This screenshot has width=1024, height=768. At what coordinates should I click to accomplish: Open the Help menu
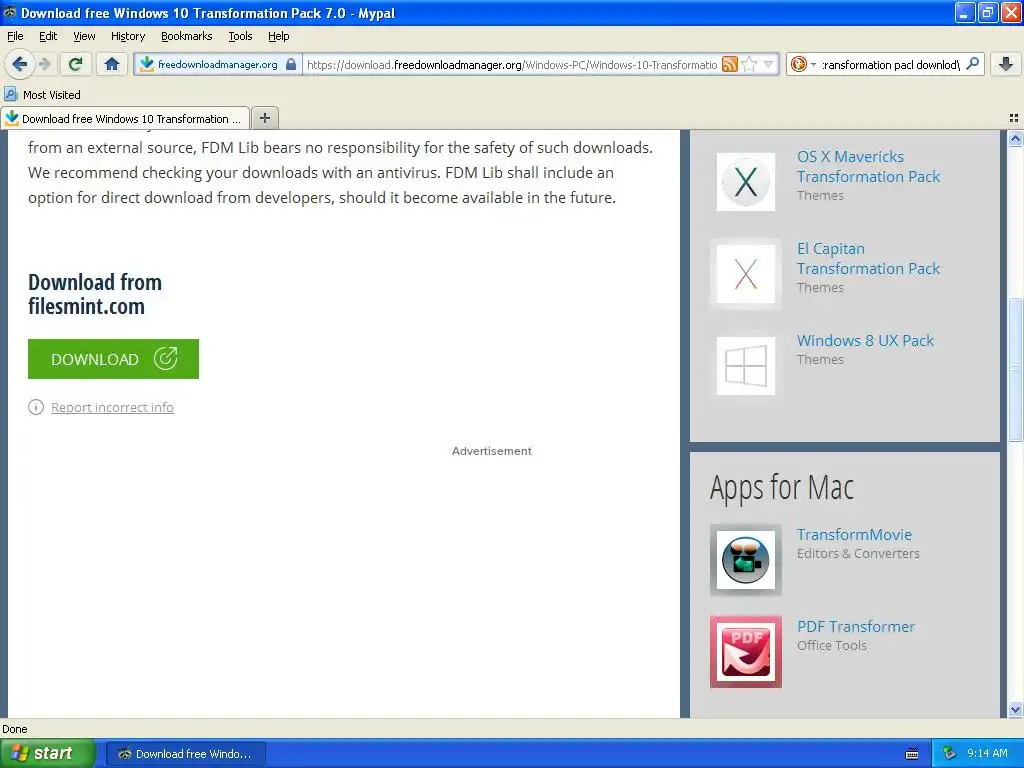click(x=278, y=36)
